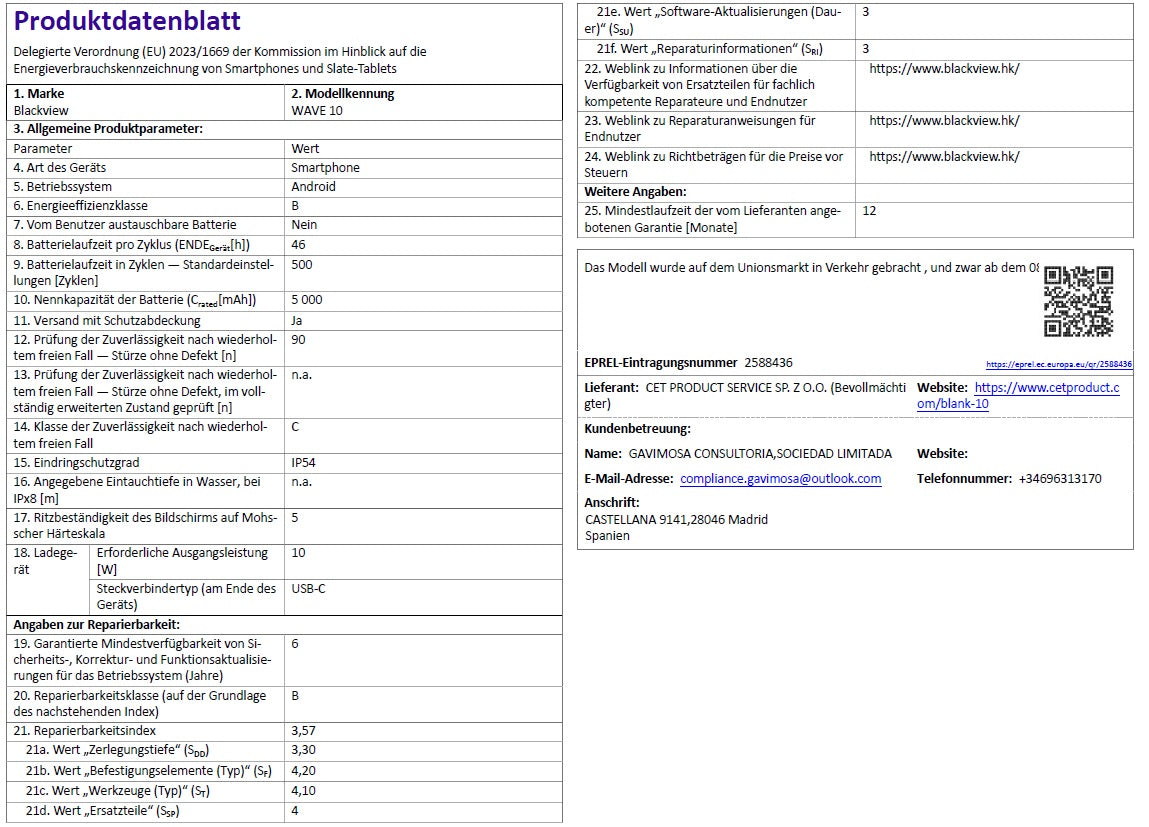The image size is (1149, 827).
Task: Click the Werkzeuge value 4,10
Action: (303, 791)
